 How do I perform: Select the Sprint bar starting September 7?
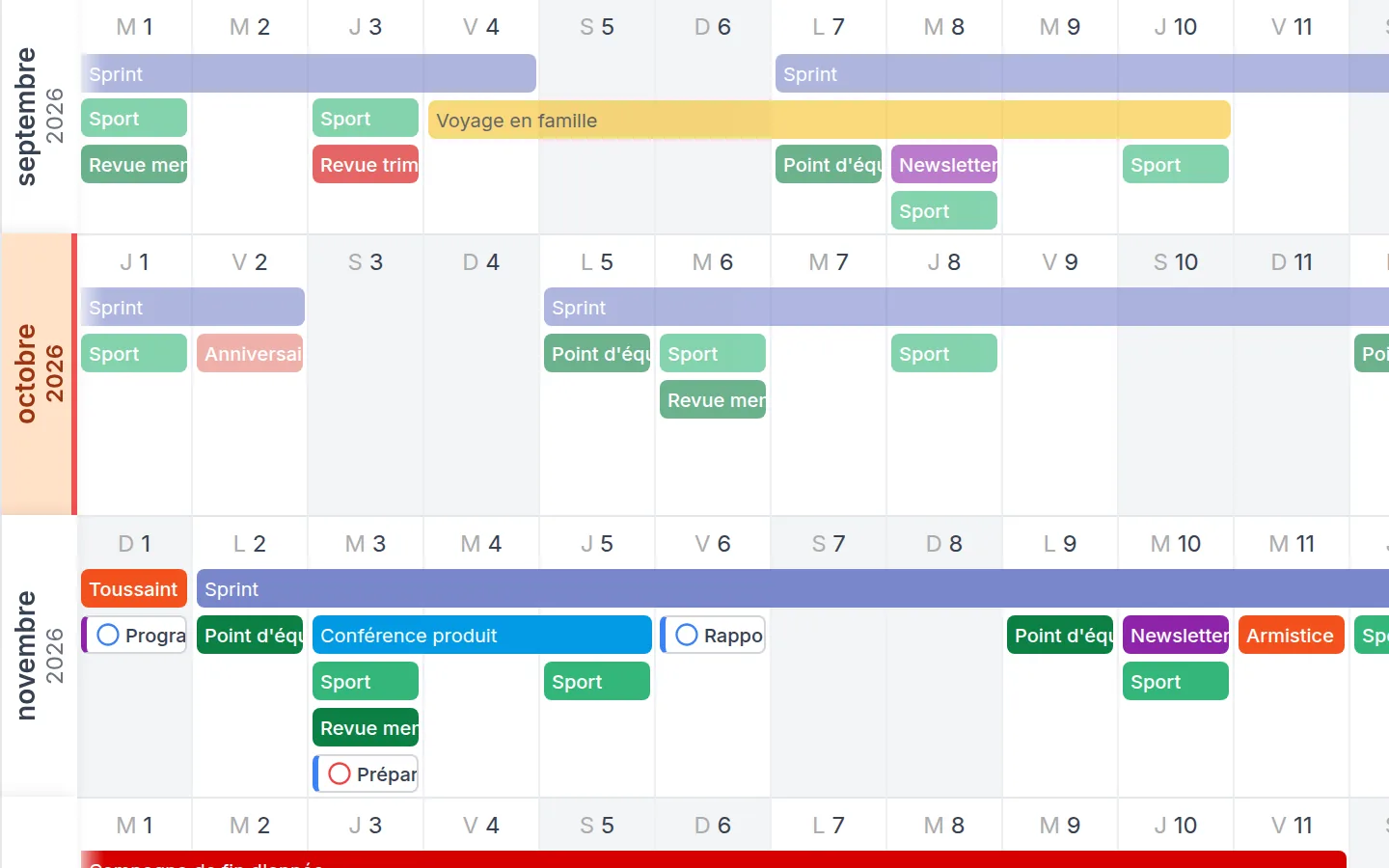(1082, 73)
